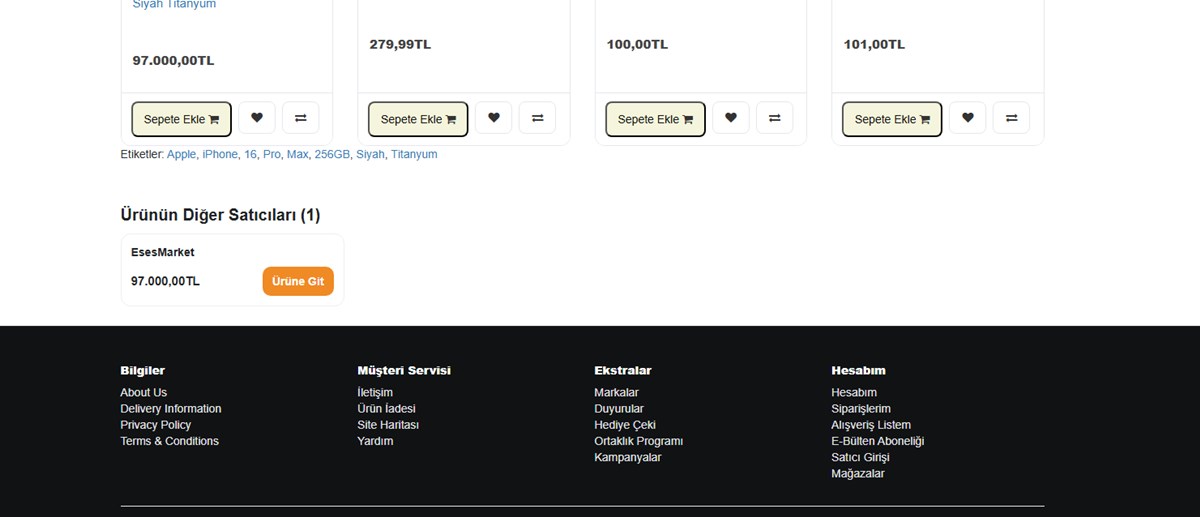Add the 97.000,00TL product to wishlist
This screenshot has height=517, width=1200.
pyautogui.click(x=256, y=118)
